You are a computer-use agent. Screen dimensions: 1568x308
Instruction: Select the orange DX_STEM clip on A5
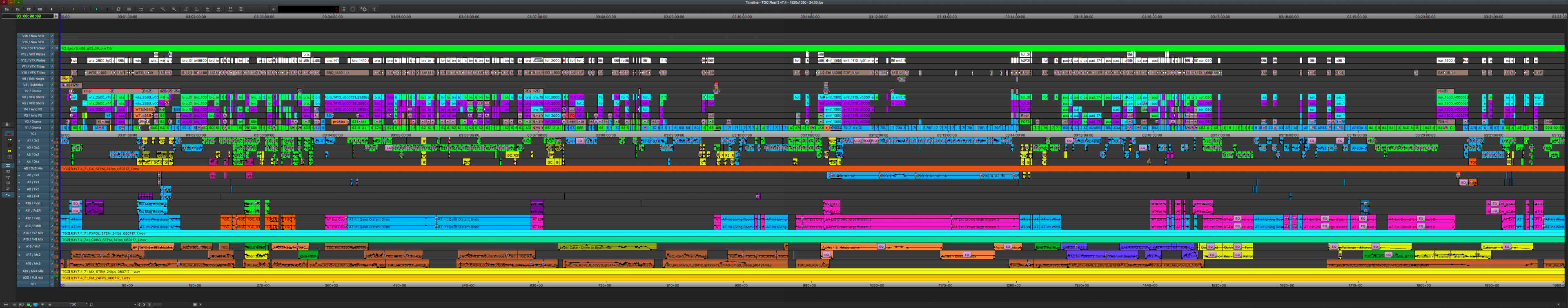coord(813,168)
